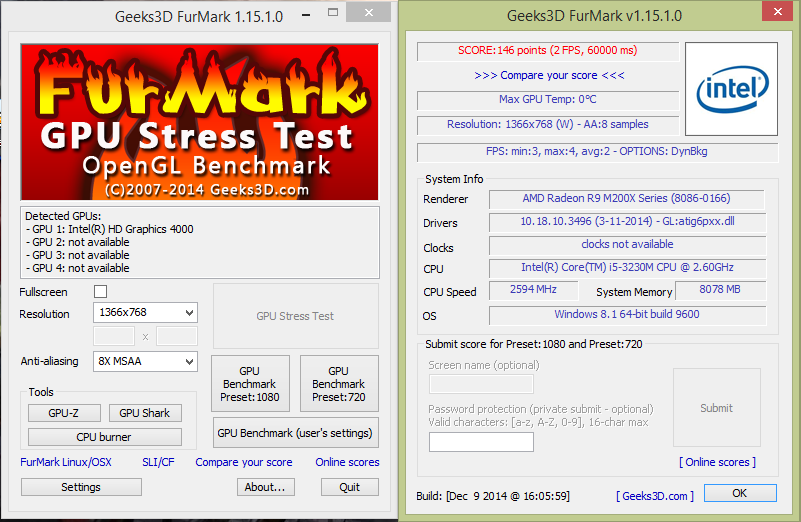Click the 'clocks not available' field

627,245
